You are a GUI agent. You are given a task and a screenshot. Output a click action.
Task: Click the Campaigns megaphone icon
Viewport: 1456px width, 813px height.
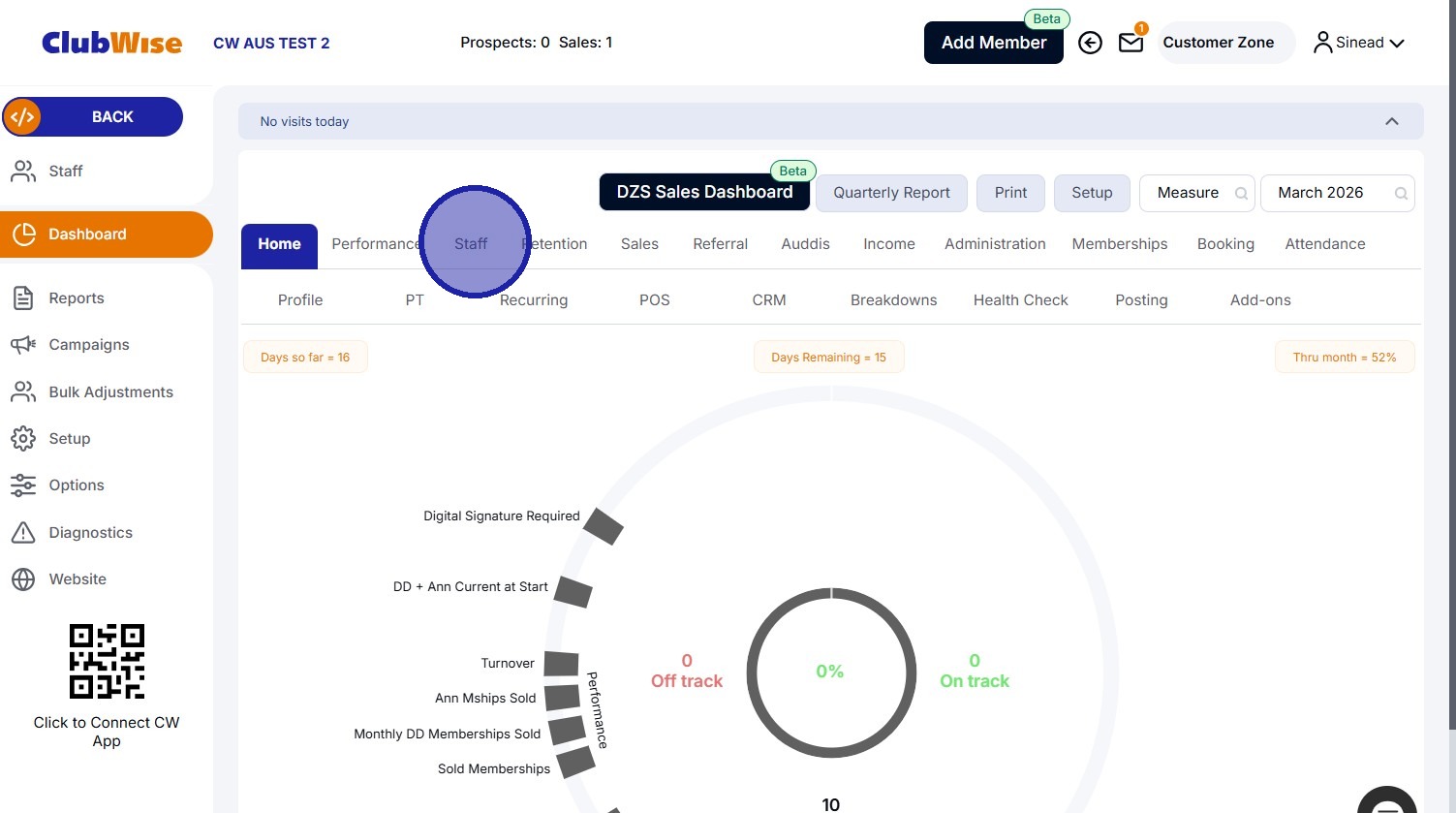pos(23,345)
